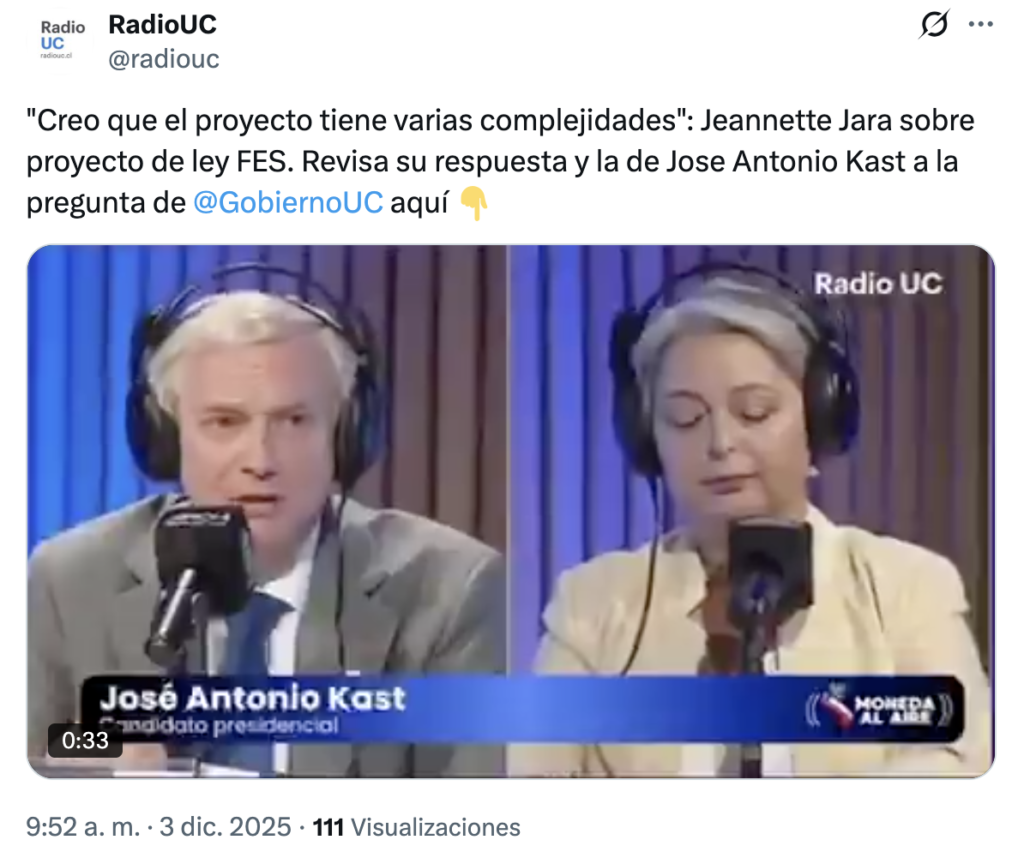Click the RadioUC display name
Viewport: 1024px width, 864px height.
click(162, 25)
